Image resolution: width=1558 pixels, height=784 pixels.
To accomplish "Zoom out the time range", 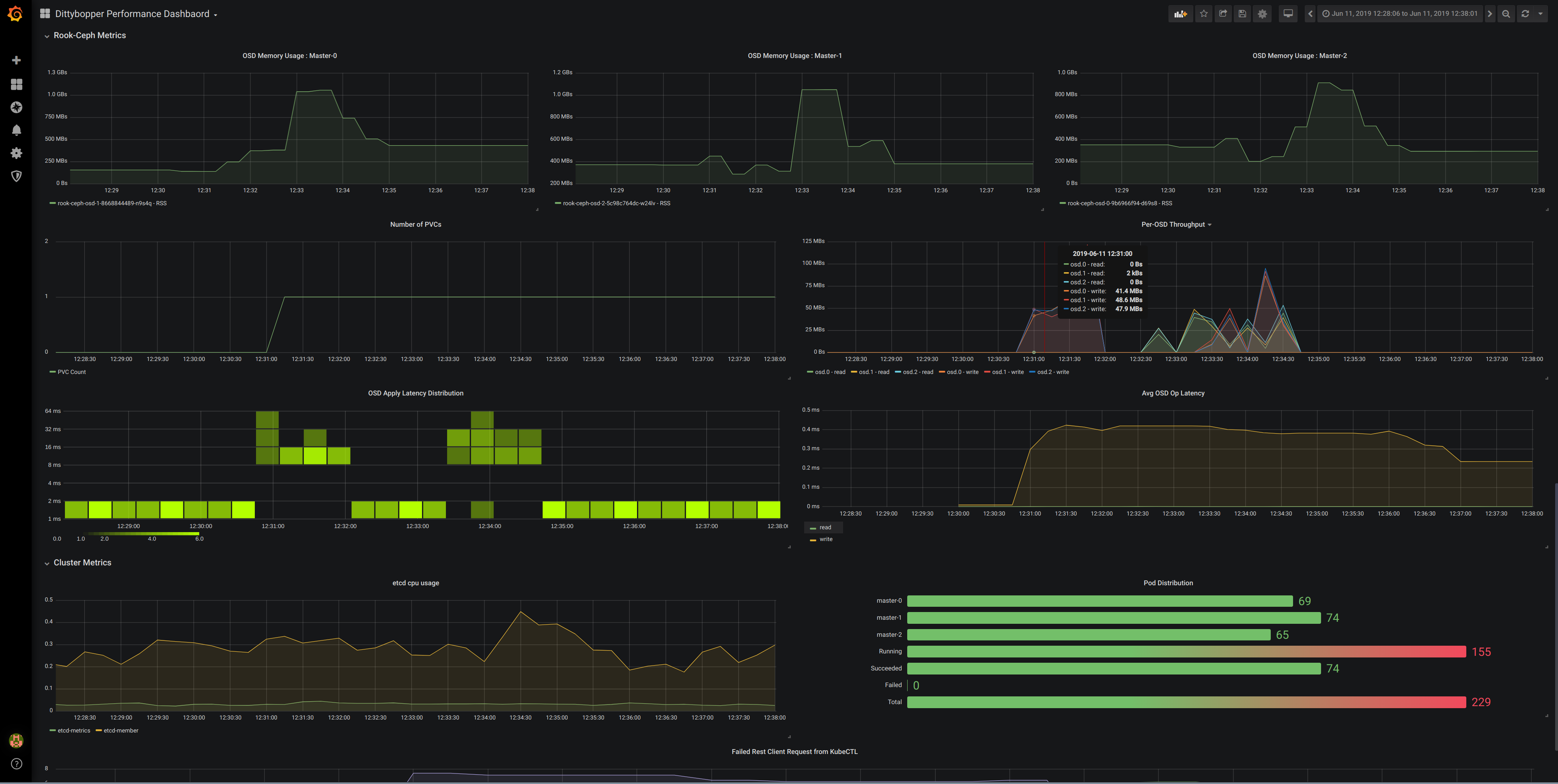I will (x=1506, y=14).
